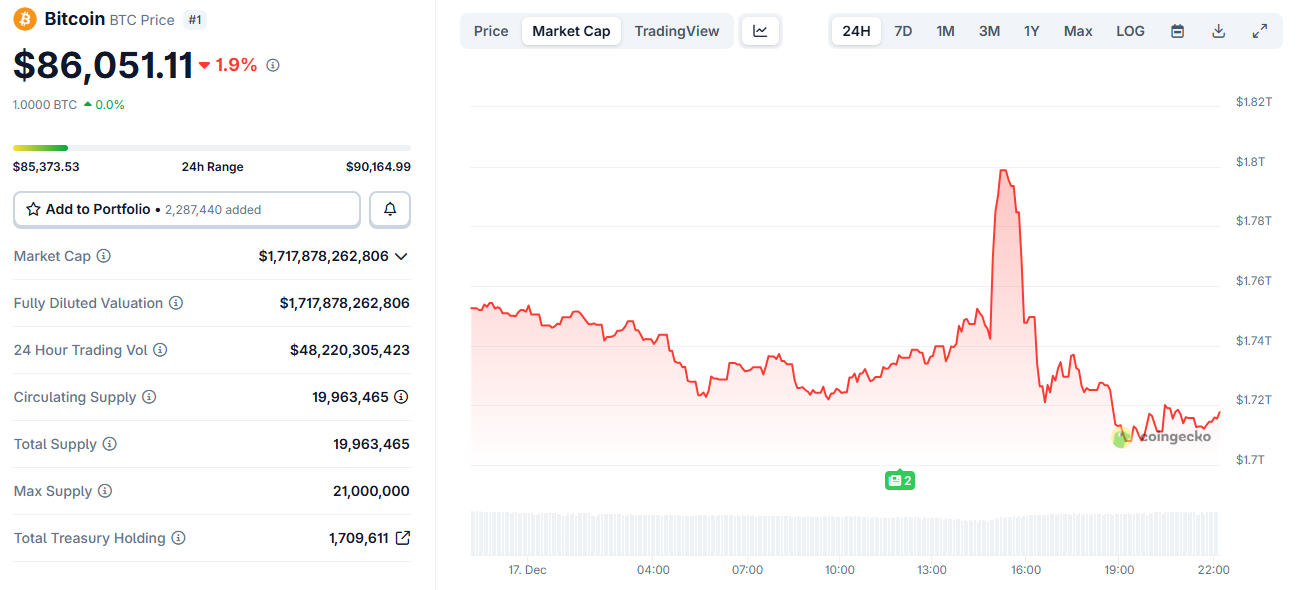The image size is (1308, 590).
Task: Click the Circulating Supply info icon
Action: [150, 397]
